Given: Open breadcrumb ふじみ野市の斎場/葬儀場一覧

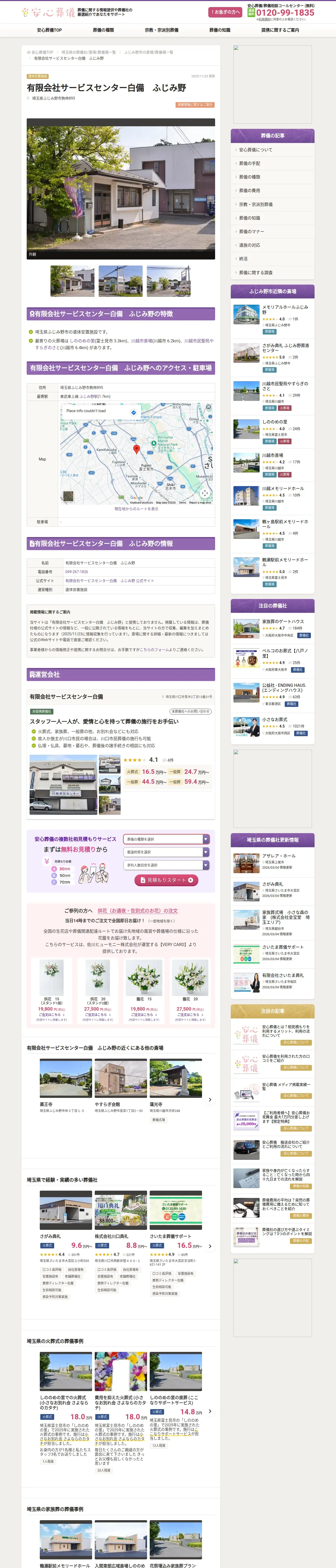Looking at the screenshot, I should coord(149,52).
